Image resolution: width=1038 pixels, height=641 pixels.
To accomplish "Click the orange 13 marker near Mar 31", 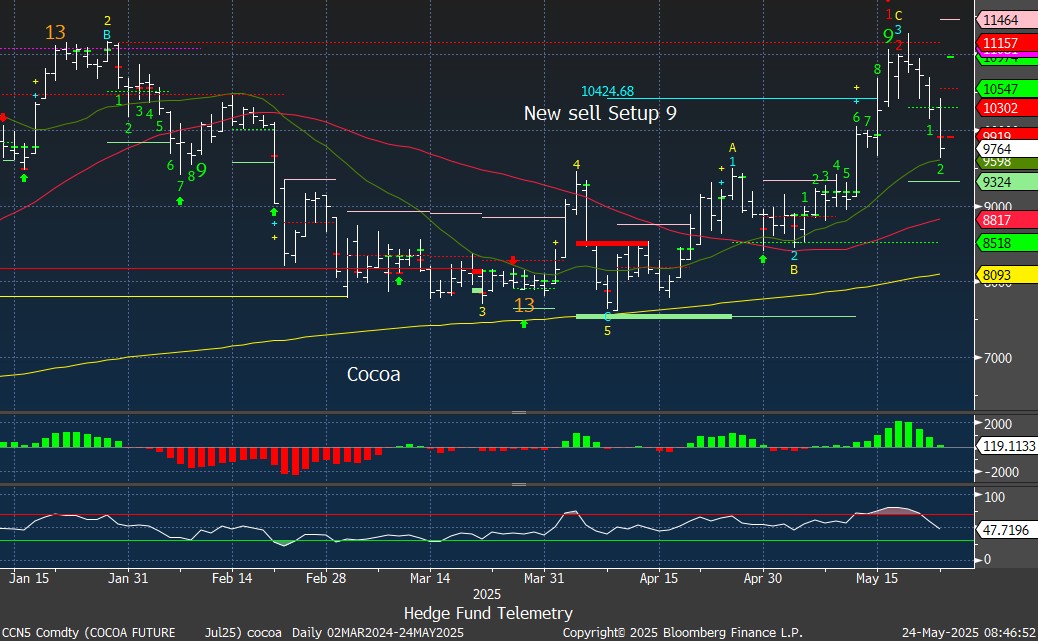I will pyautogui.click(x=524, y=305).
